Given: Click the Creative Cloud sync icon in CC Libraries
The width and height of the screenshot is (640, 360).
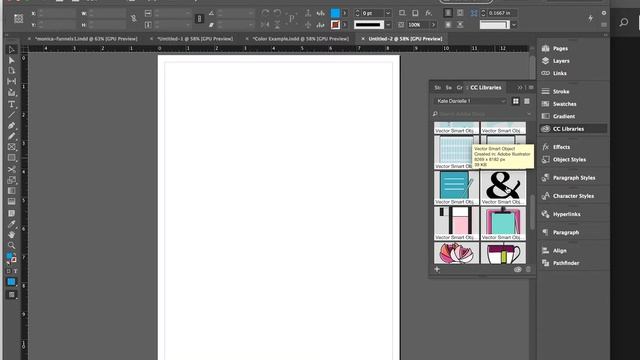Looking at the screenshot, I should [518, 269].
